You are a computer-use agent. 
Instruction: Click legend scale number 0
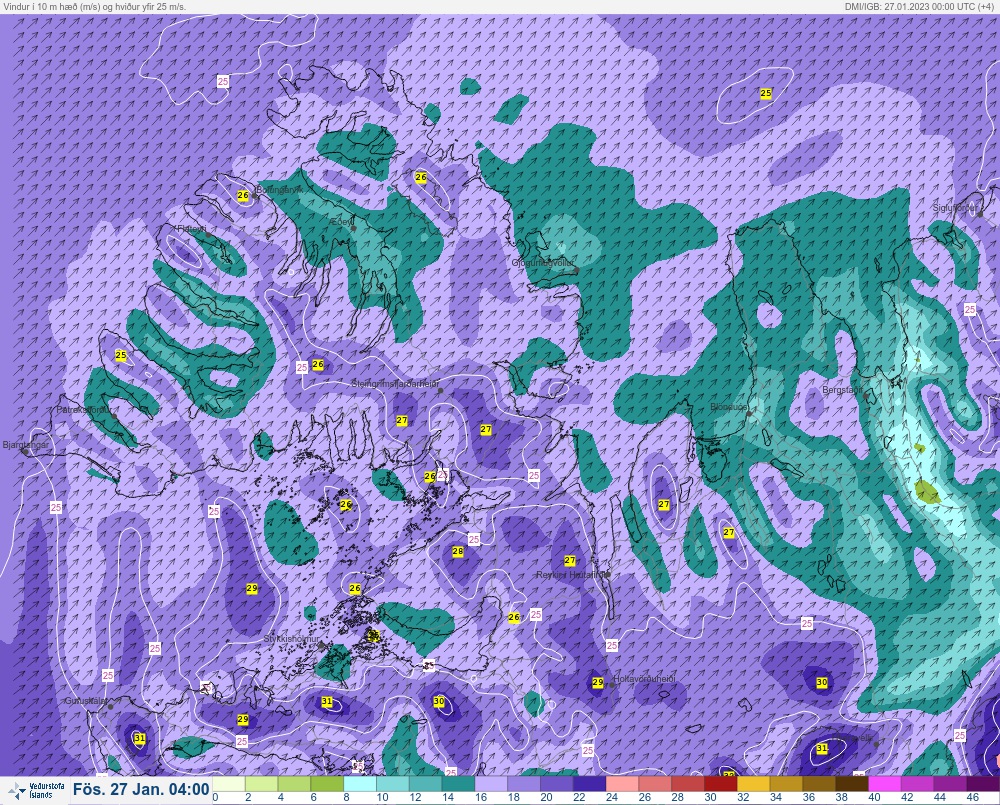click(x=216, y=797)
